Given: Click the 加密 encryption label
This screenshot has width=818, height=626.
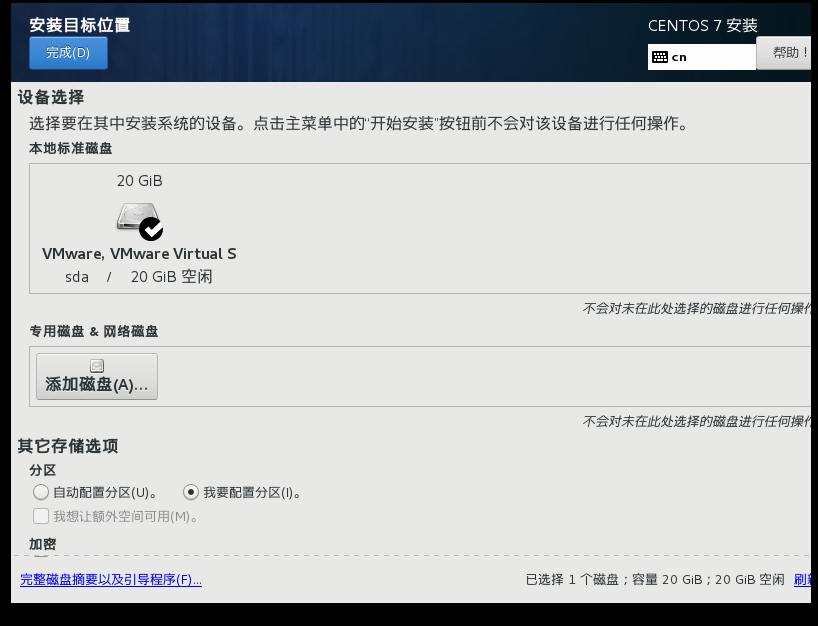Looking at the screenshot, I should (43, 544).
